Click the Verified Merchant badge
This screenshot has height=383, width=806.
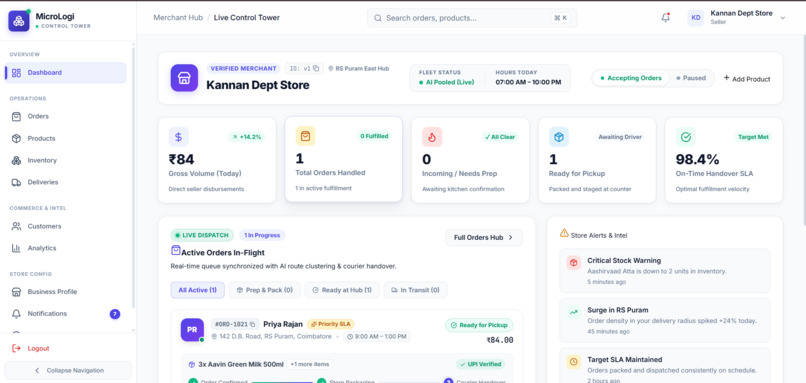click(243, 68)
